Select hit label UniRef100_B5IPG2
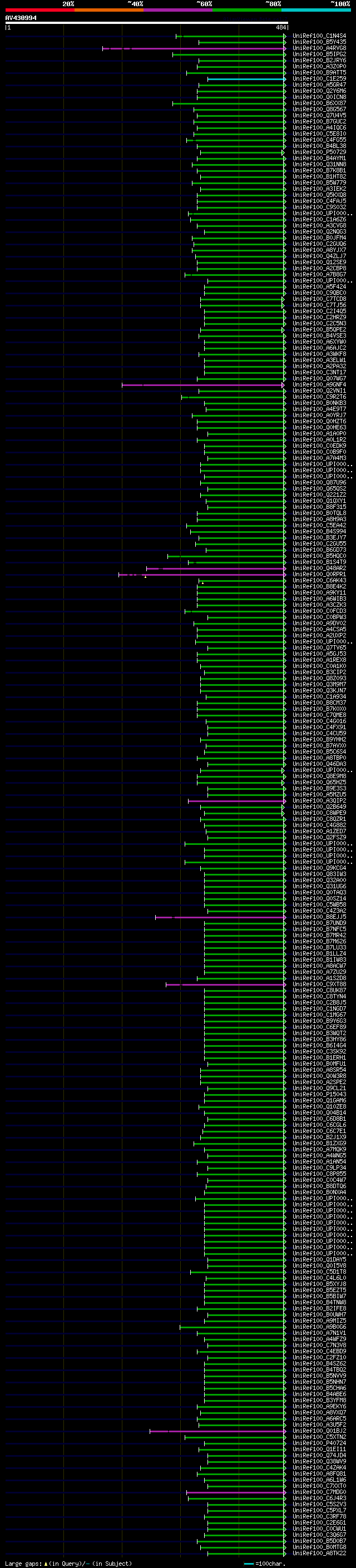Viewport: 356px width, 1568px height. click(x=319, y=54)
